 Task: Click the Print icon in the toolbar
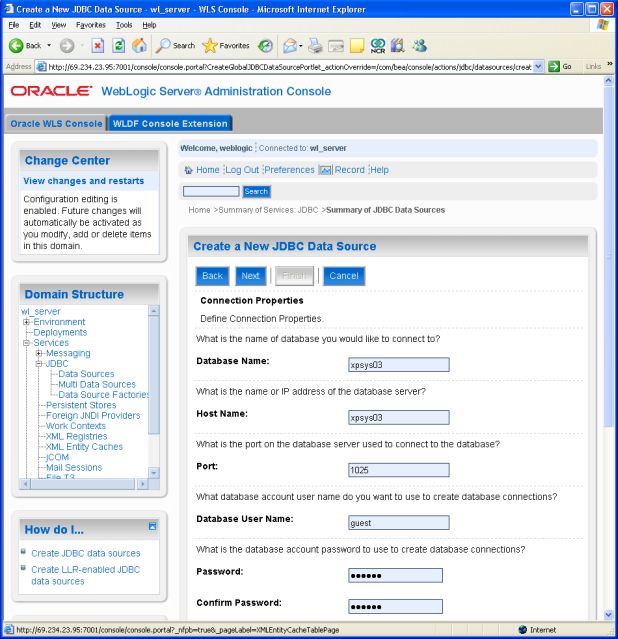click(x=315, y=46)
